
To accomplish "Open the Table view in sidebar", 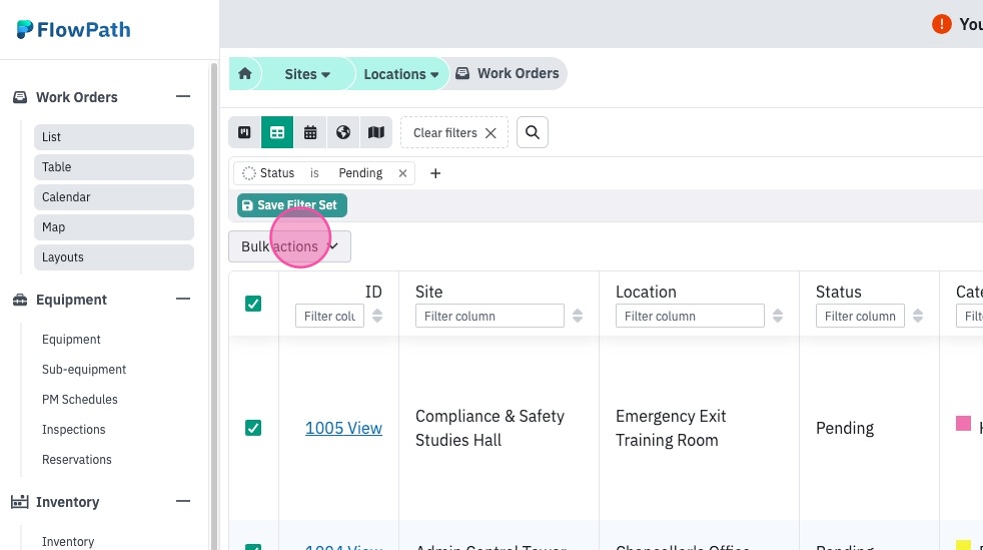I will click(114, 167).
